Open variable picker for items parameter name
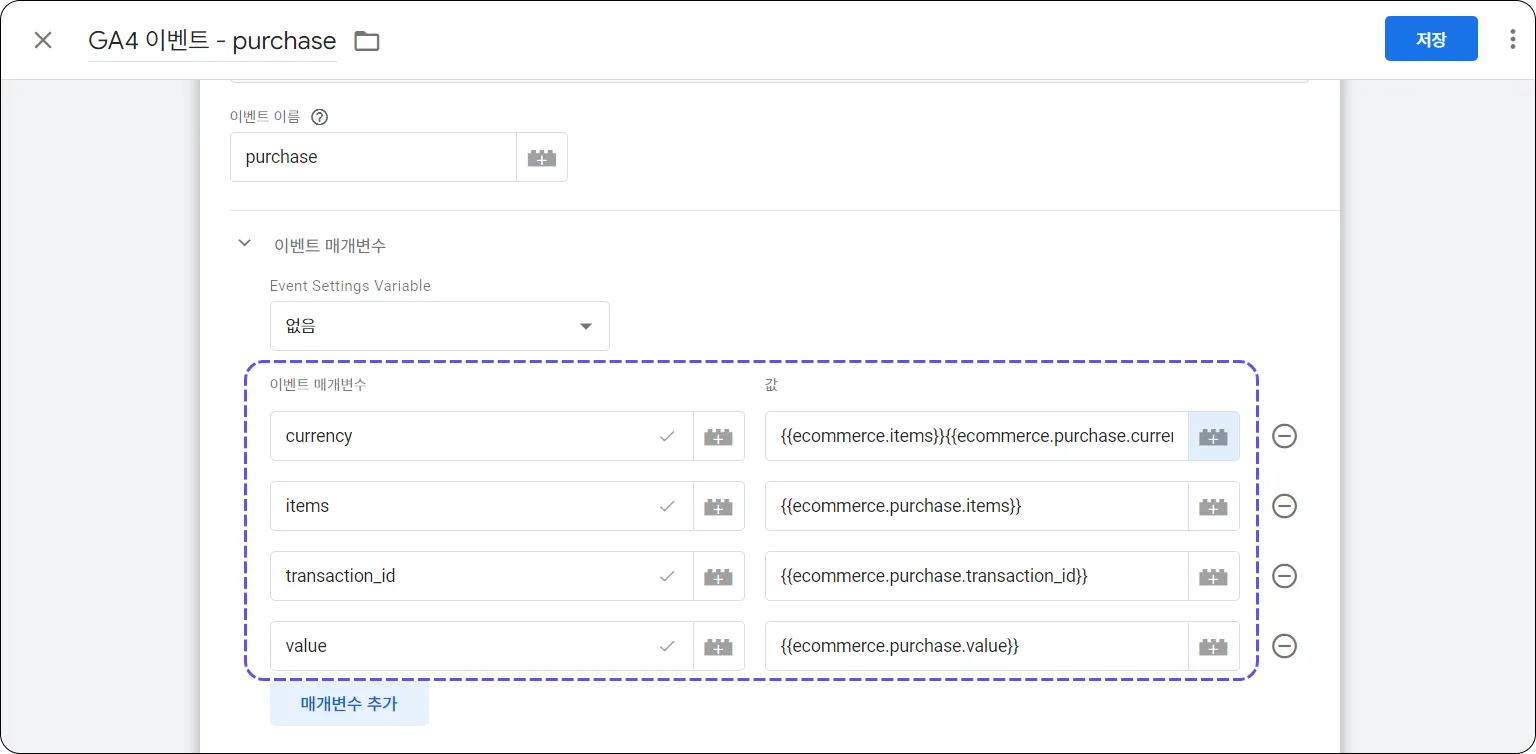The image size is (1536, 754). pos(718,506)
